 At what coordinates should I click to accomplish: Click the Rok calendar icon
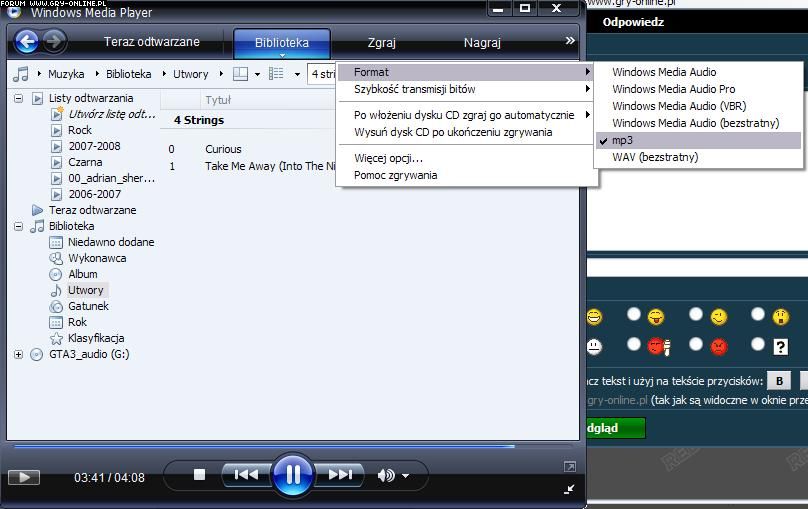tap(56, 323)
